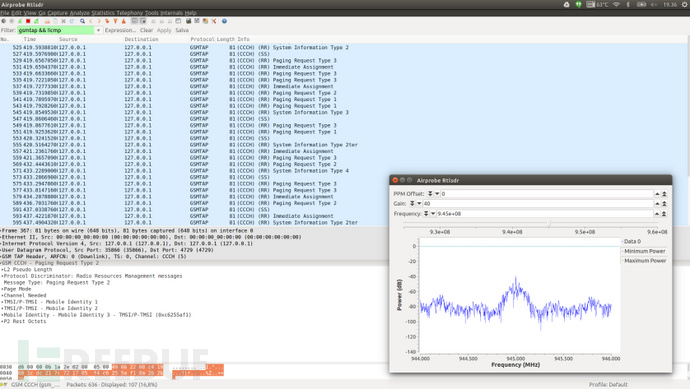Go forward with the right arrow icon
This screenshot has width=690, height=389.
(99, 21)
